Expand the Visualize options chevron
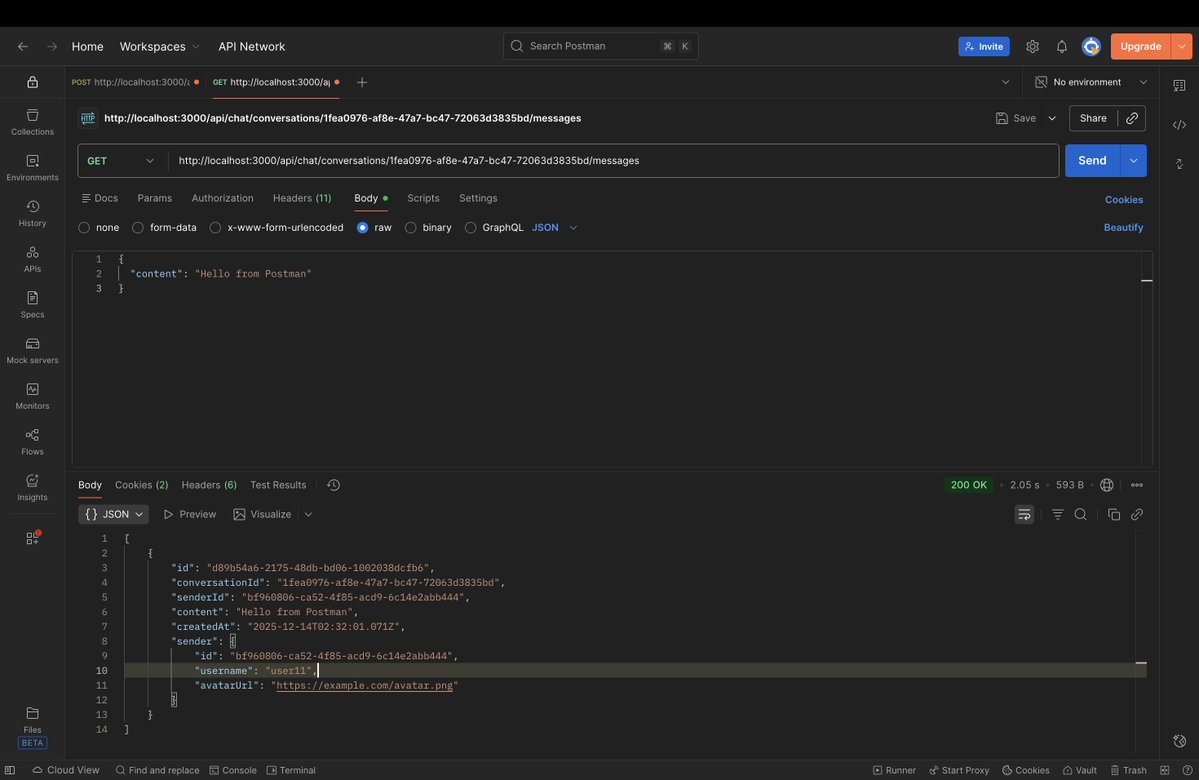 [x=308, y=515]
